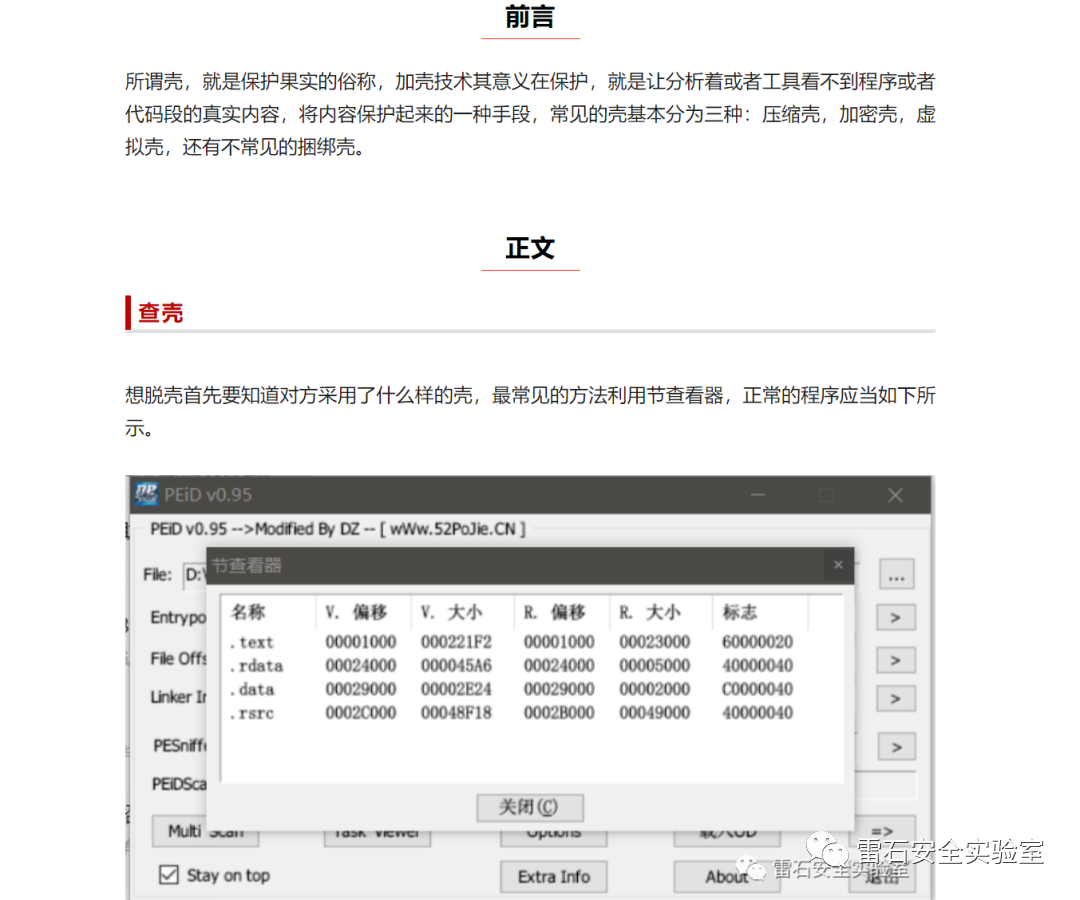Click virtual size value 00048F18
Viewport: 1080px width, 900px height.
[456, 712]
